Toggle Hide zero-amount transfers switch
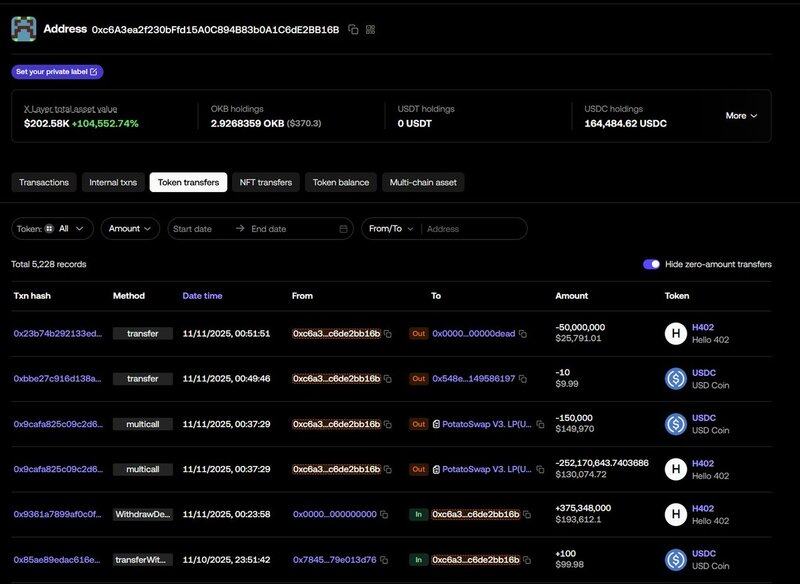This screenshot has width=800, height=584. pos(651,264)
